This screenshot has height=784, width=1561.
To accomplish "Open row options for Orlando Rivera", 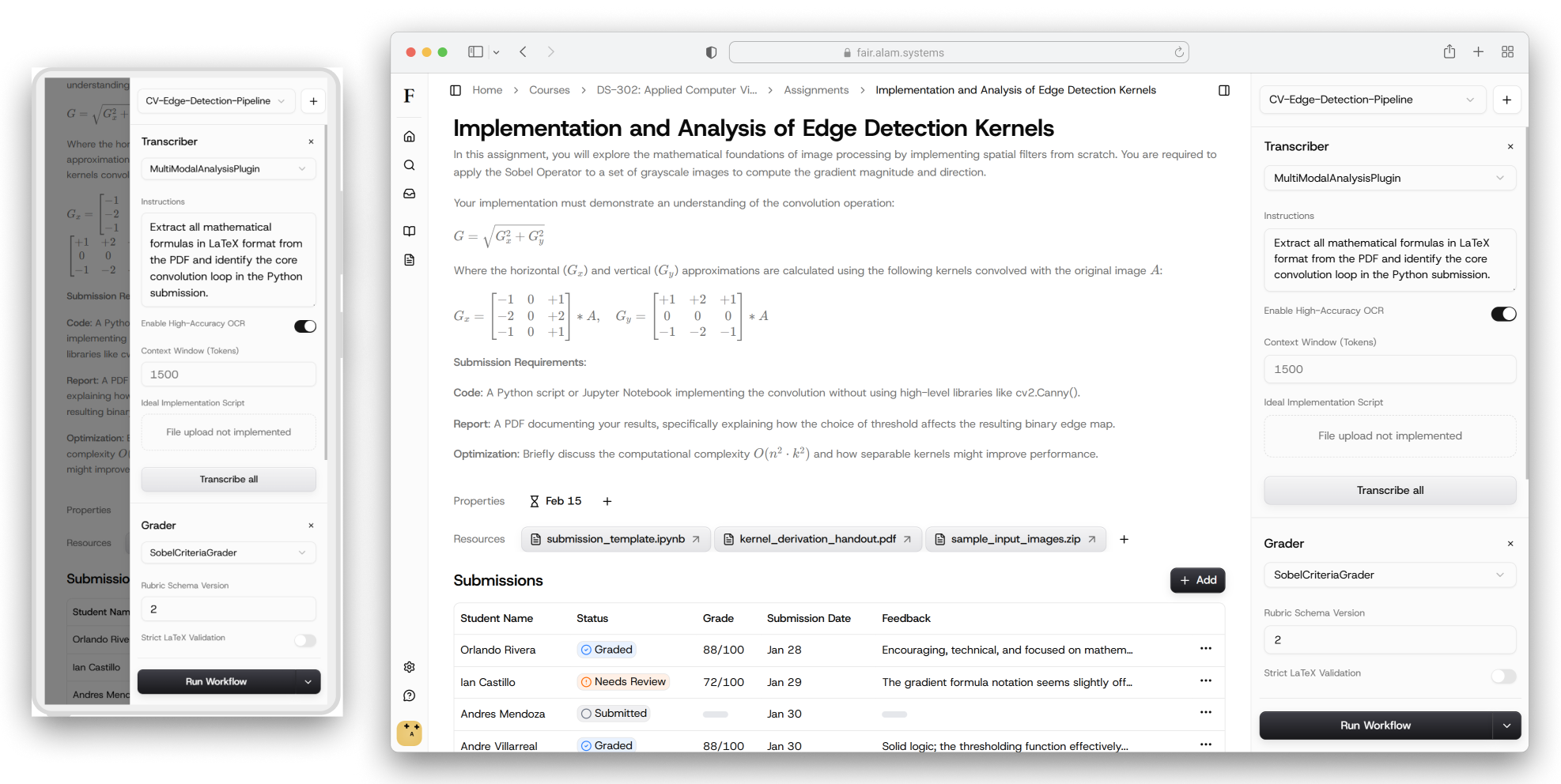I will (1205, 649).
